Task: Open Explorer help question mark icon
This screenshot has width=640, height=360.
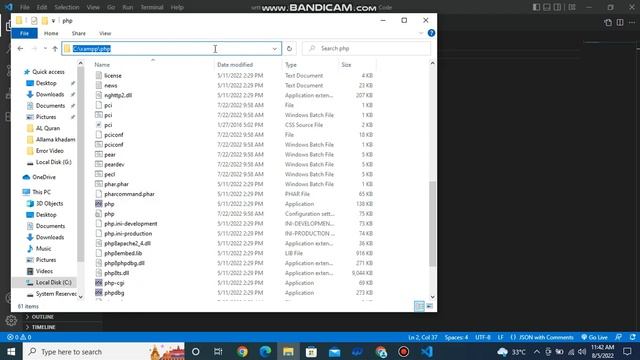Action: (x=431, y=33)
